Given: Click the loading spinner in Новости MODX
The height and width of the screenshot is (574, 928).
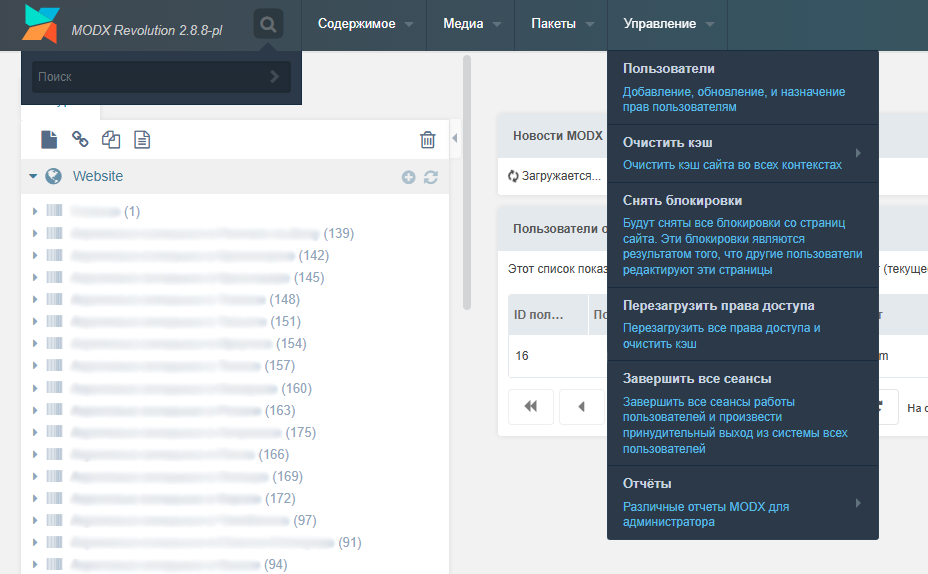Looking at the screenshot, I should click(513, 176).
